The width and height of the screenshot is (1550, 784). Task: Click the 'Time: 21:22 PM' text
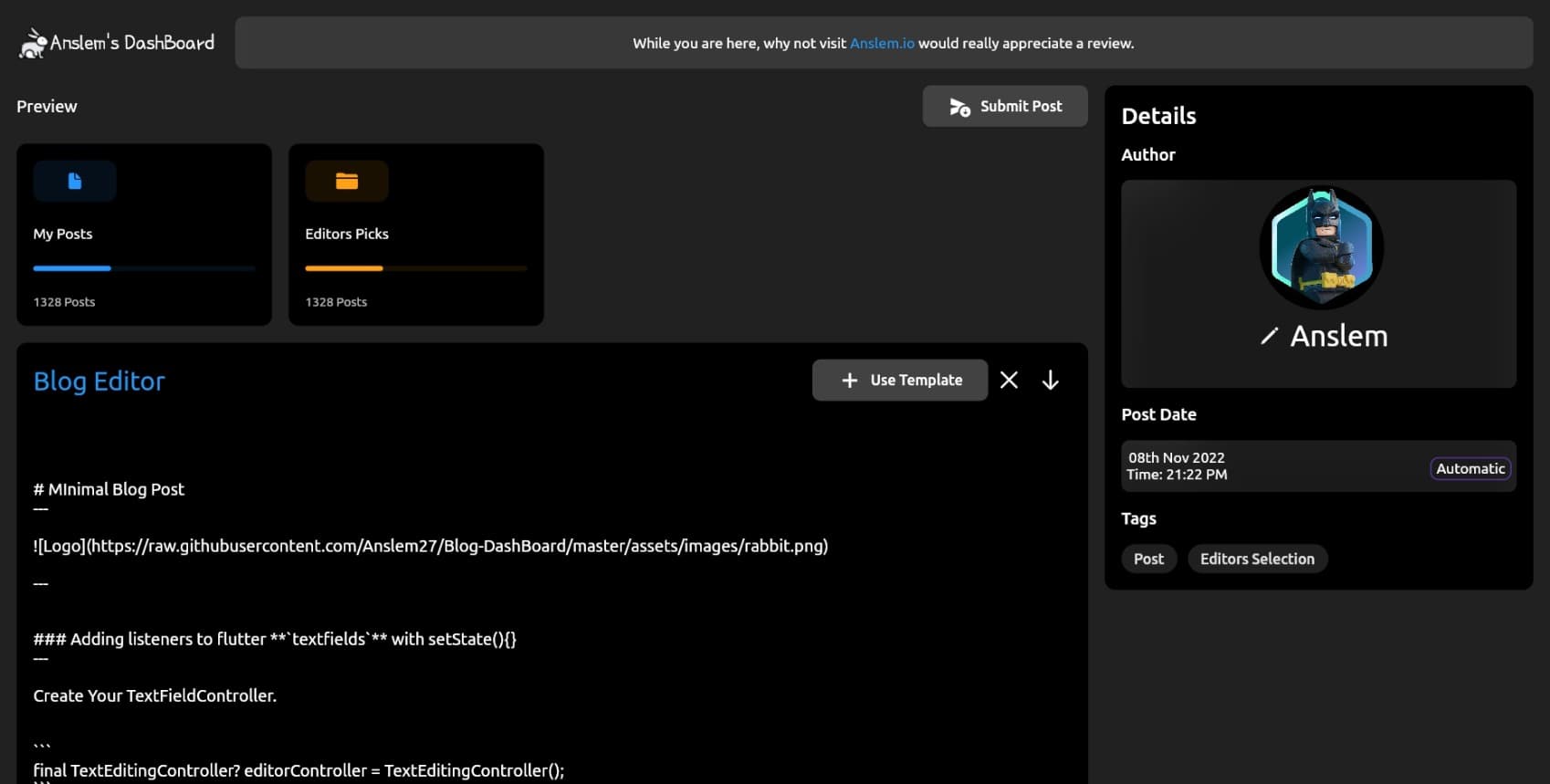click(x=1177, y=475)
